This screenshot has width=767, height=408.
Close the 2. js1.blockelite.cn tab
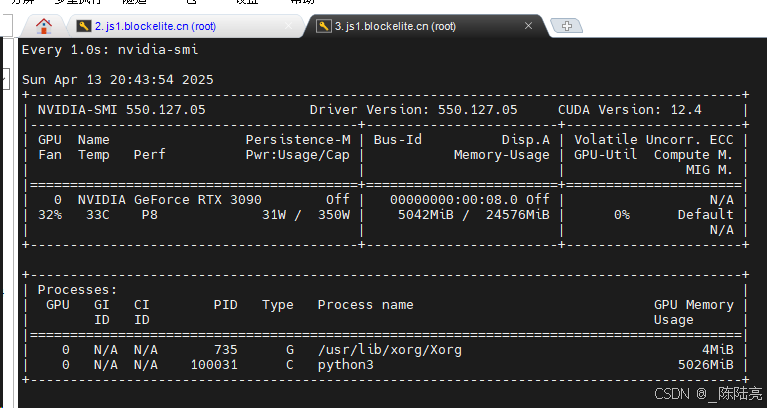pos(289,26)
